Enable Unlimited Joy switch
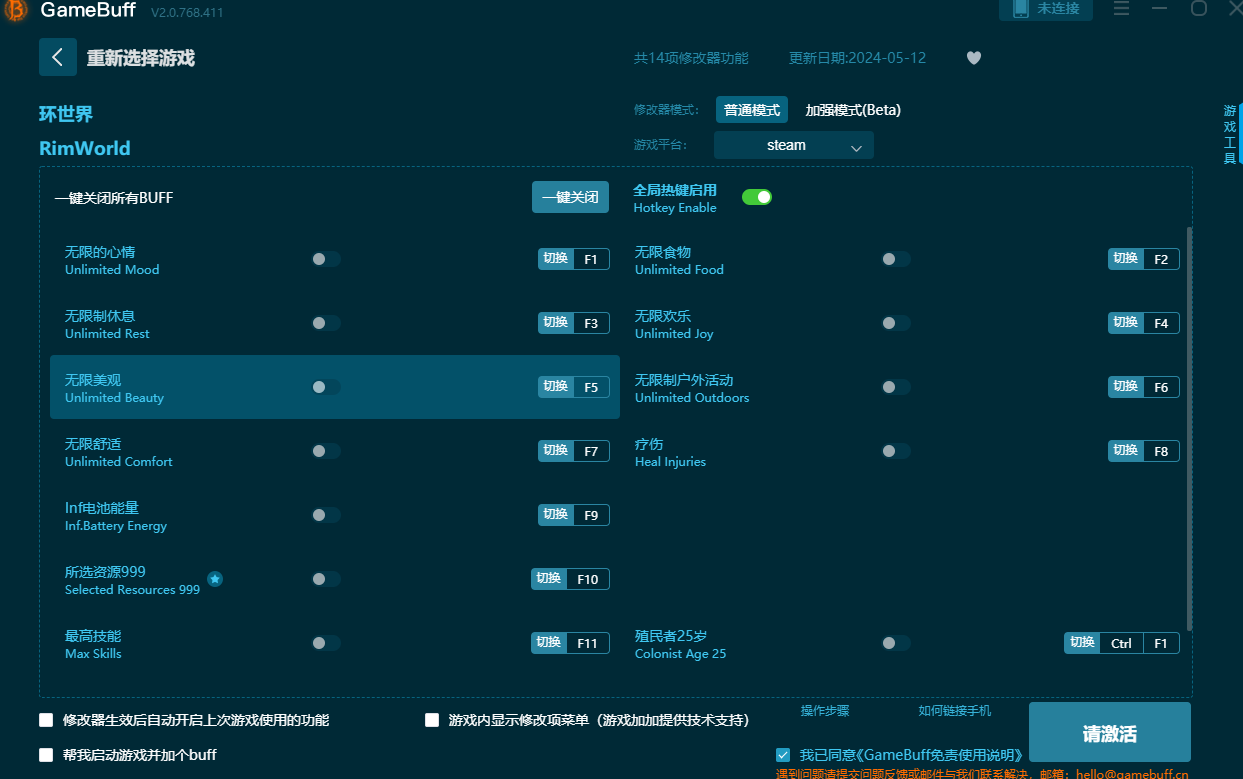This screenshot has height=779, width=1243. pyautogui.click(x=896, y=323)
